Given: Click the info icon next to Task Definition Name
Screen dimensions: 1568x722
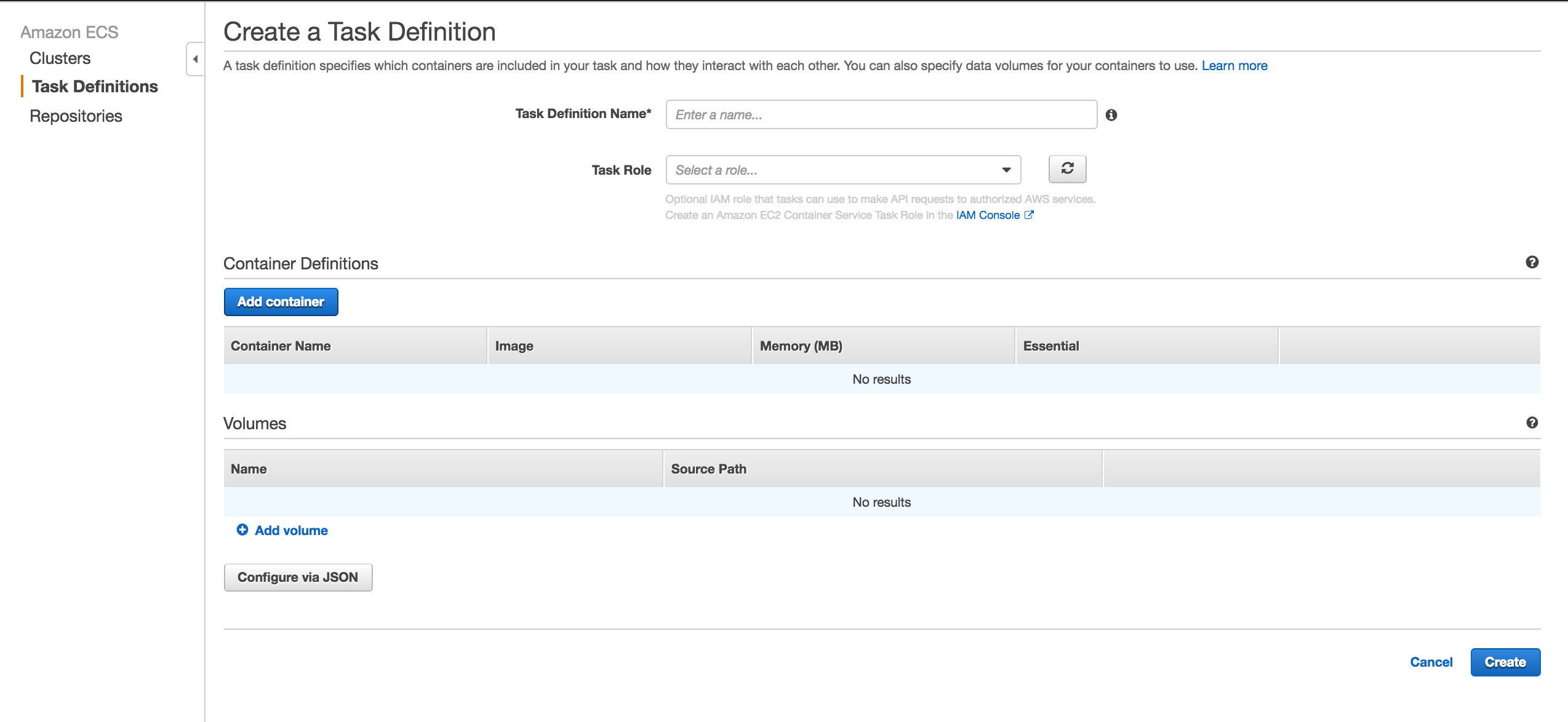Looking at the screenshot, I should [1113, 114].
